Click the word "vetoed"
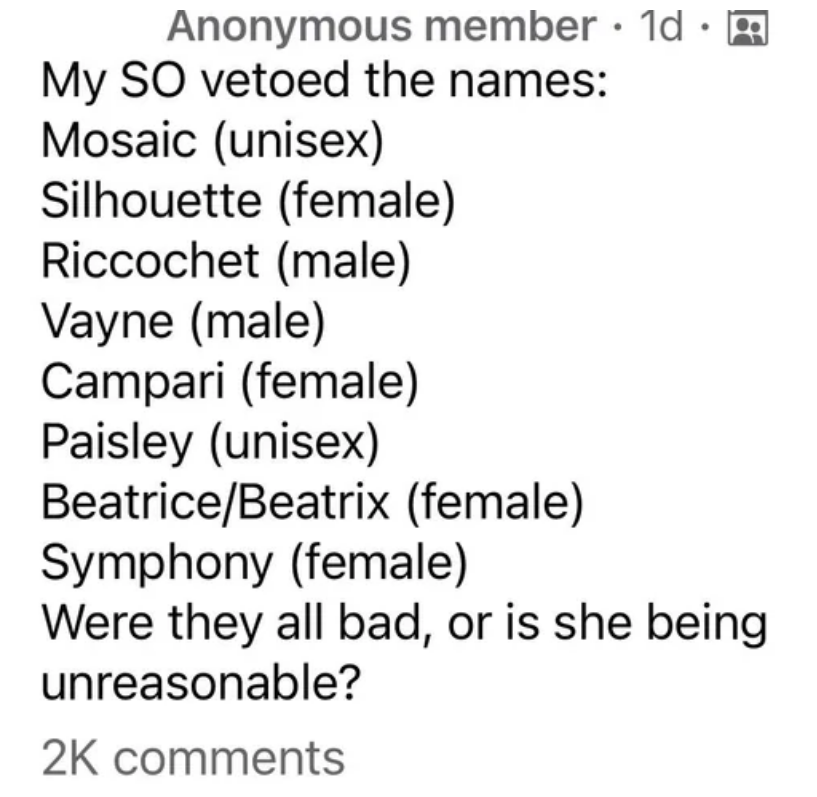Screen dimensions: 817x797 tap(275, 80)
